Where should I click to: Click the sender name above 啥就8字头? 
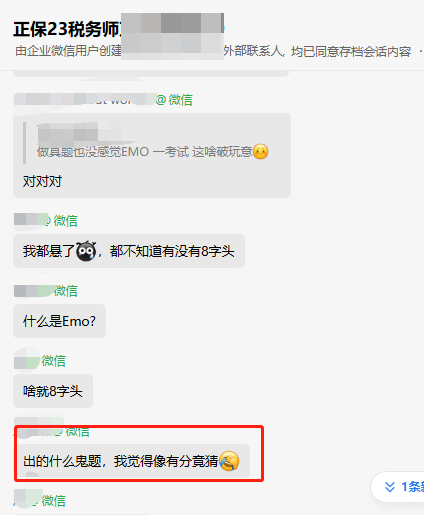(40, 361)
